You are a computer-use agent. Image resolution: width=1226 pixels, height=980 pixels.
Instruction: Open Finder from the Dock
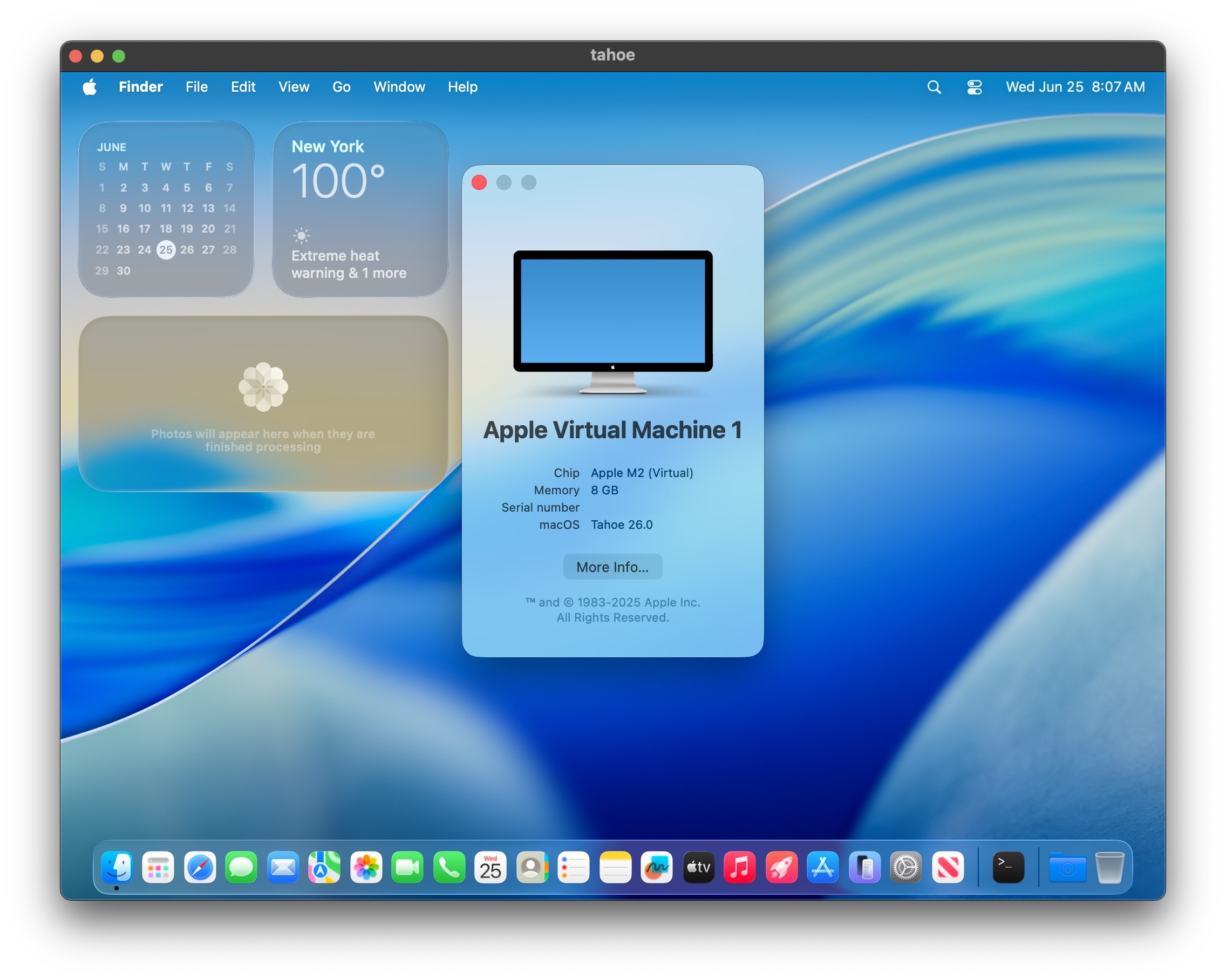click(x=117, y=867)
